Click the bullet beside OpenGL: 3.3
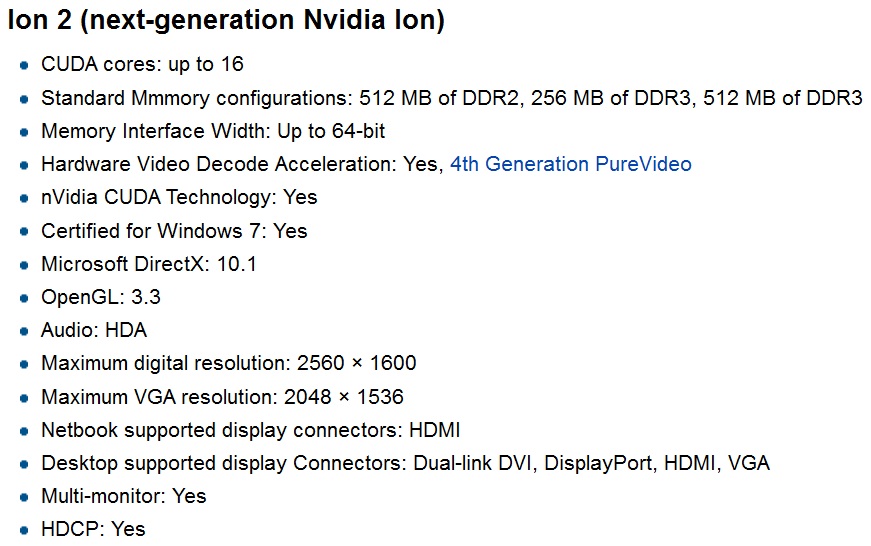 tap(24, 298)
